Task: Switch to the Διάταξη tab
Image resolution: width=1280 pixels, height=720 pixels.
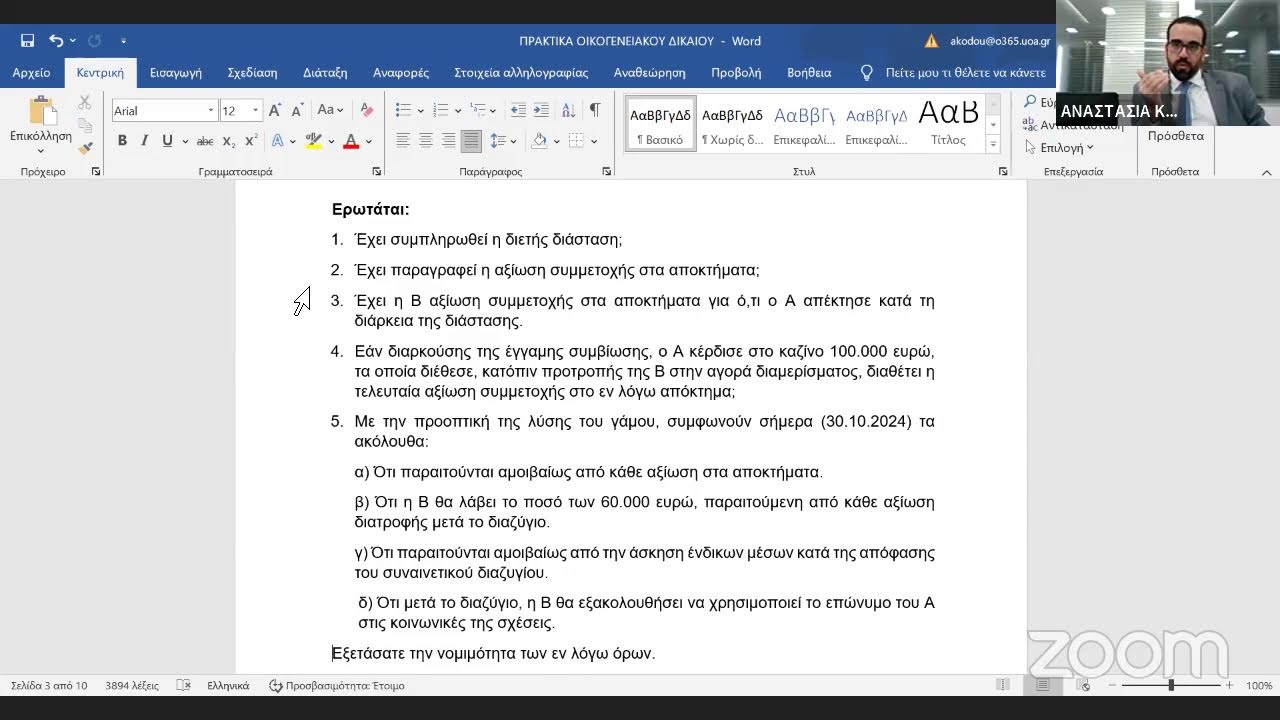Action: [x=325, y=73]
